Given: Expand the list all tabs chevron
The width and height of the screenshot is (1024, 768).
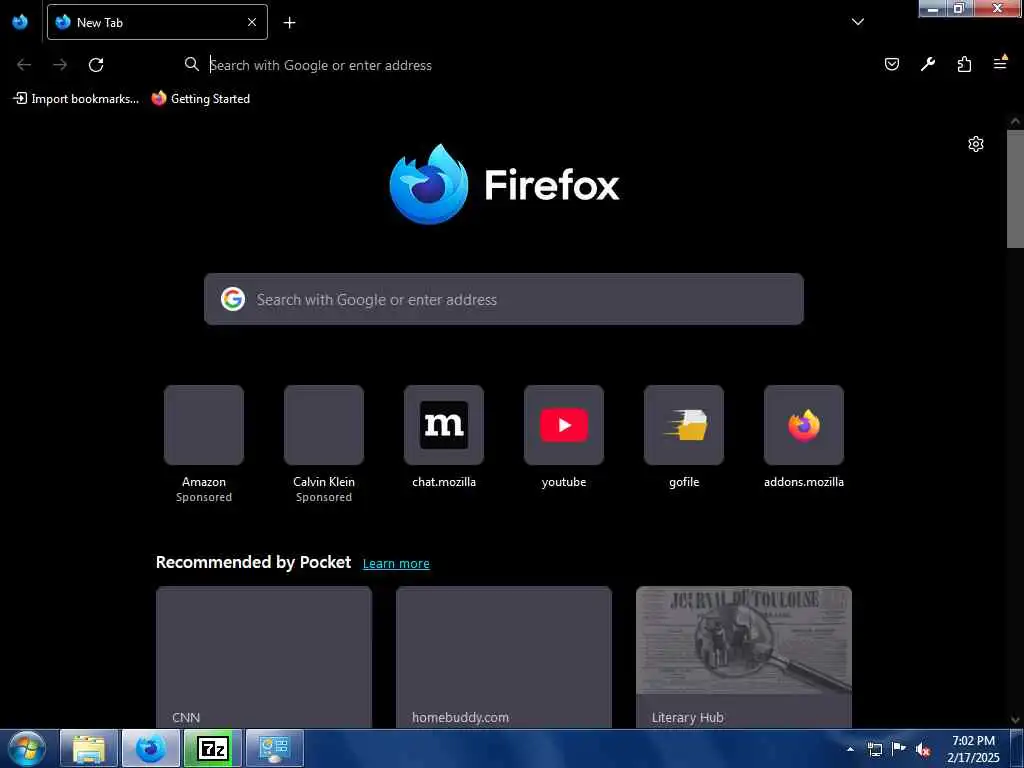Looking at the screenshot, I should click(x=857, y=22).
